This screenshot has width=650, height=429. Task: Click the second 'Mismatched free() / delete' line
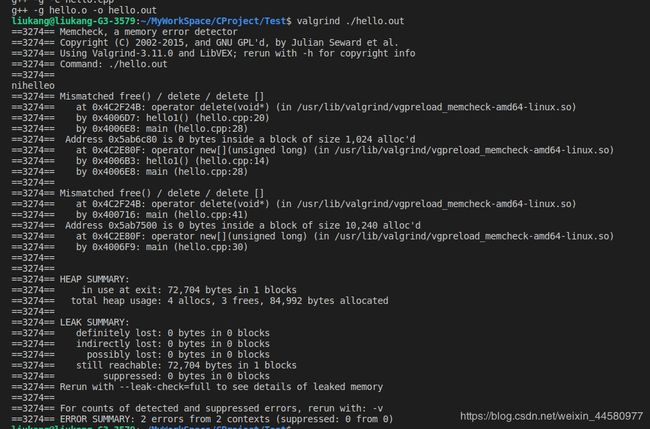(138, 193)
